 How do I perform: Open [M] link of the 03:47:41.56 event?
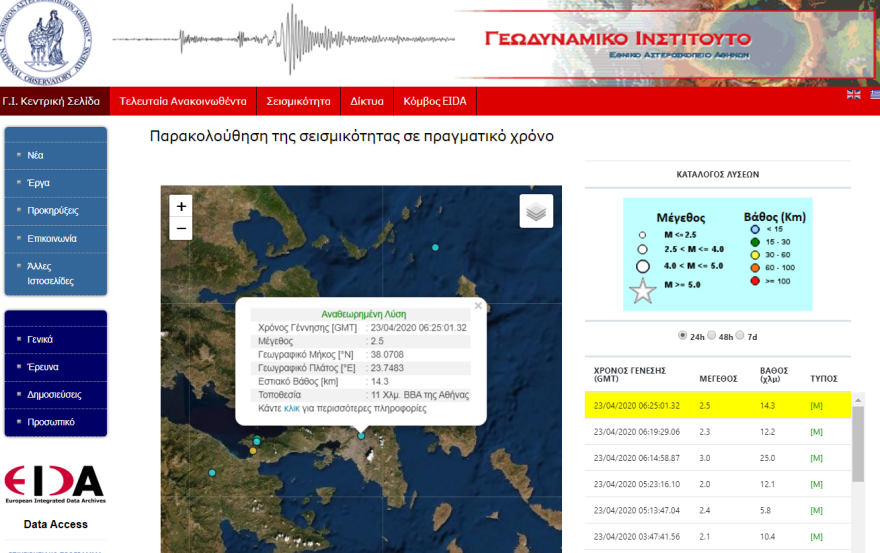[817, 537]
